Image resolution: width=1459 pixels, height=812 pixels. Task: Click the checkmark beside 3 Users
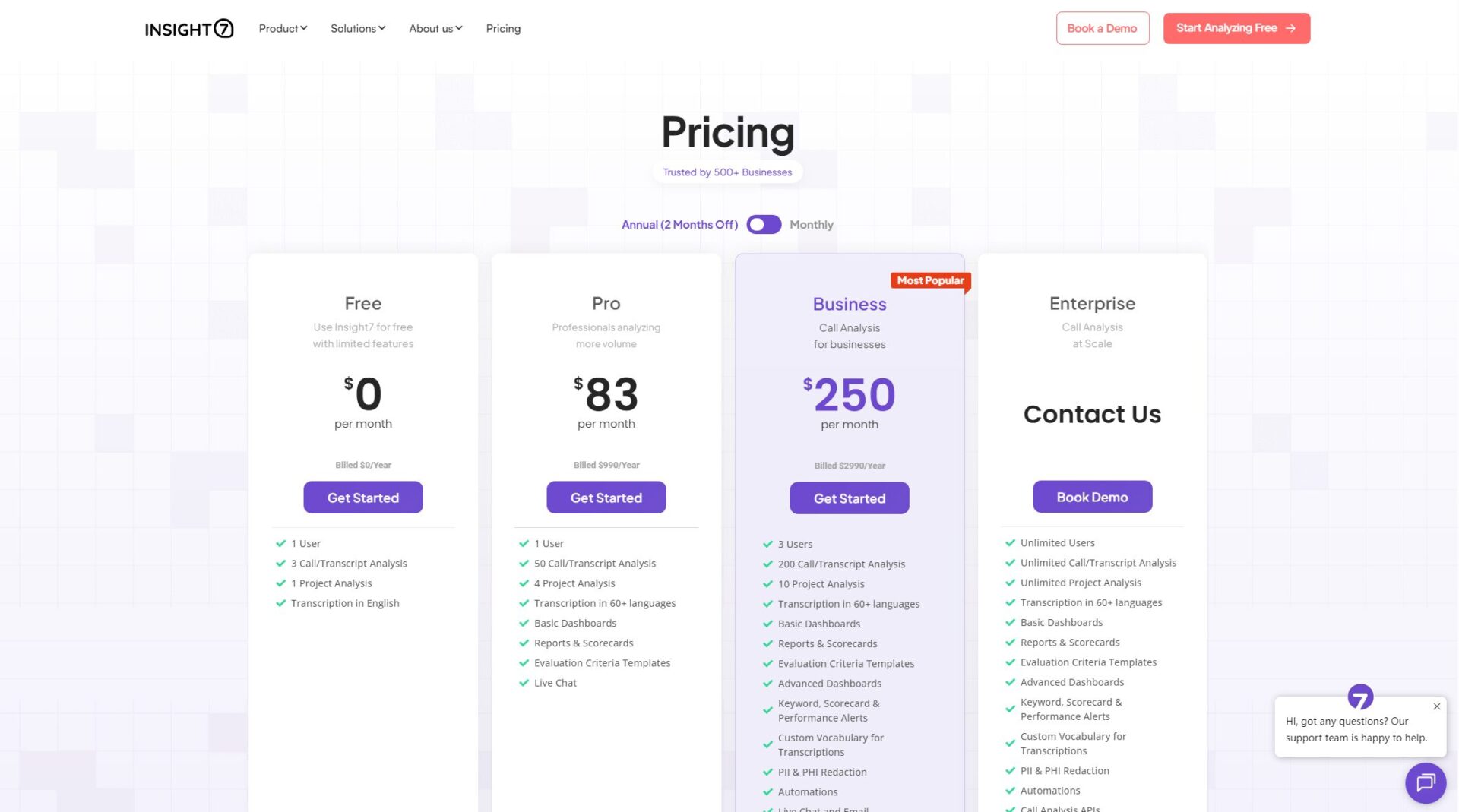point(767,544)
